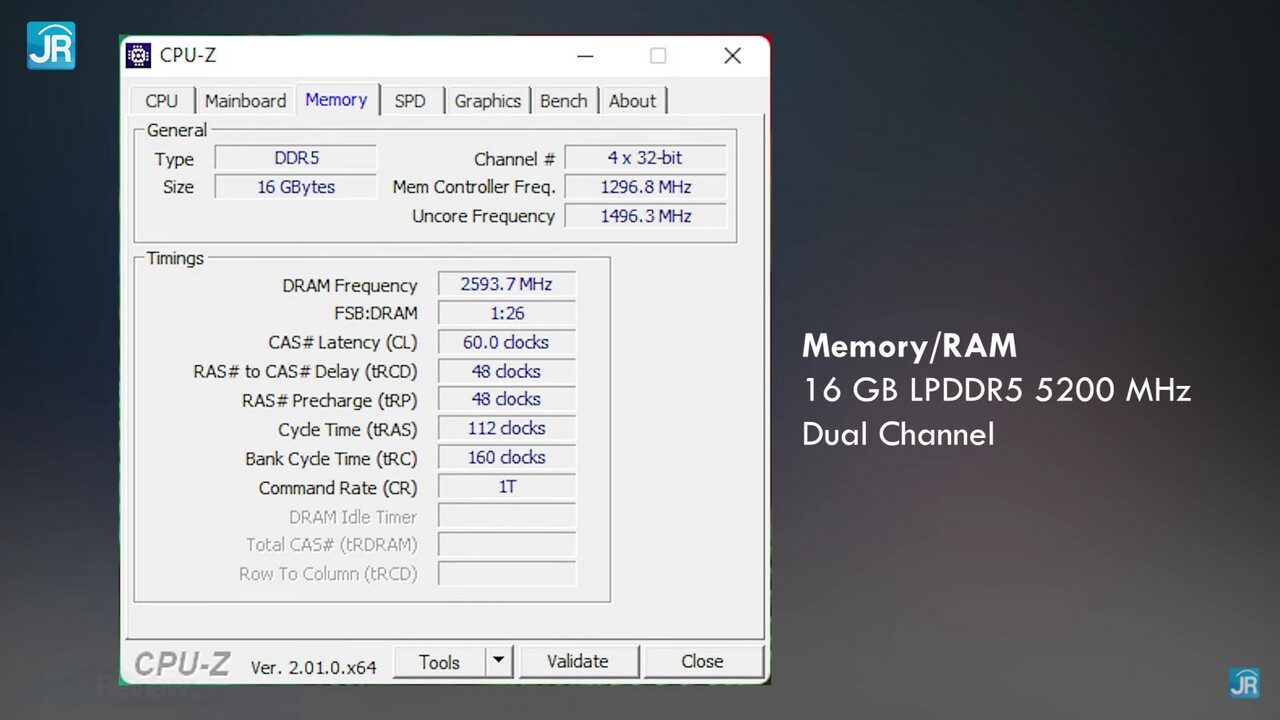Screen dimensions: 1280x720
Task: Click the Validate button
Action: click(x=578, y=661)
